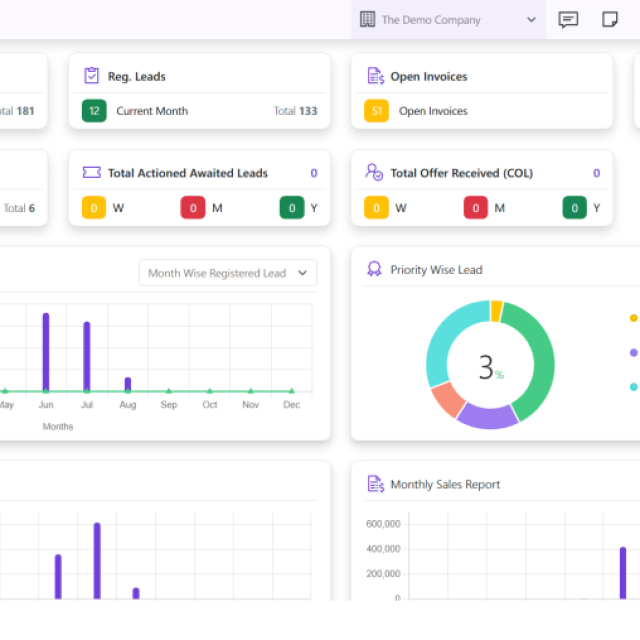Click the Priority Wise Lead title
The width and height of the screenshot is (640, 640).
pos(436,270)
